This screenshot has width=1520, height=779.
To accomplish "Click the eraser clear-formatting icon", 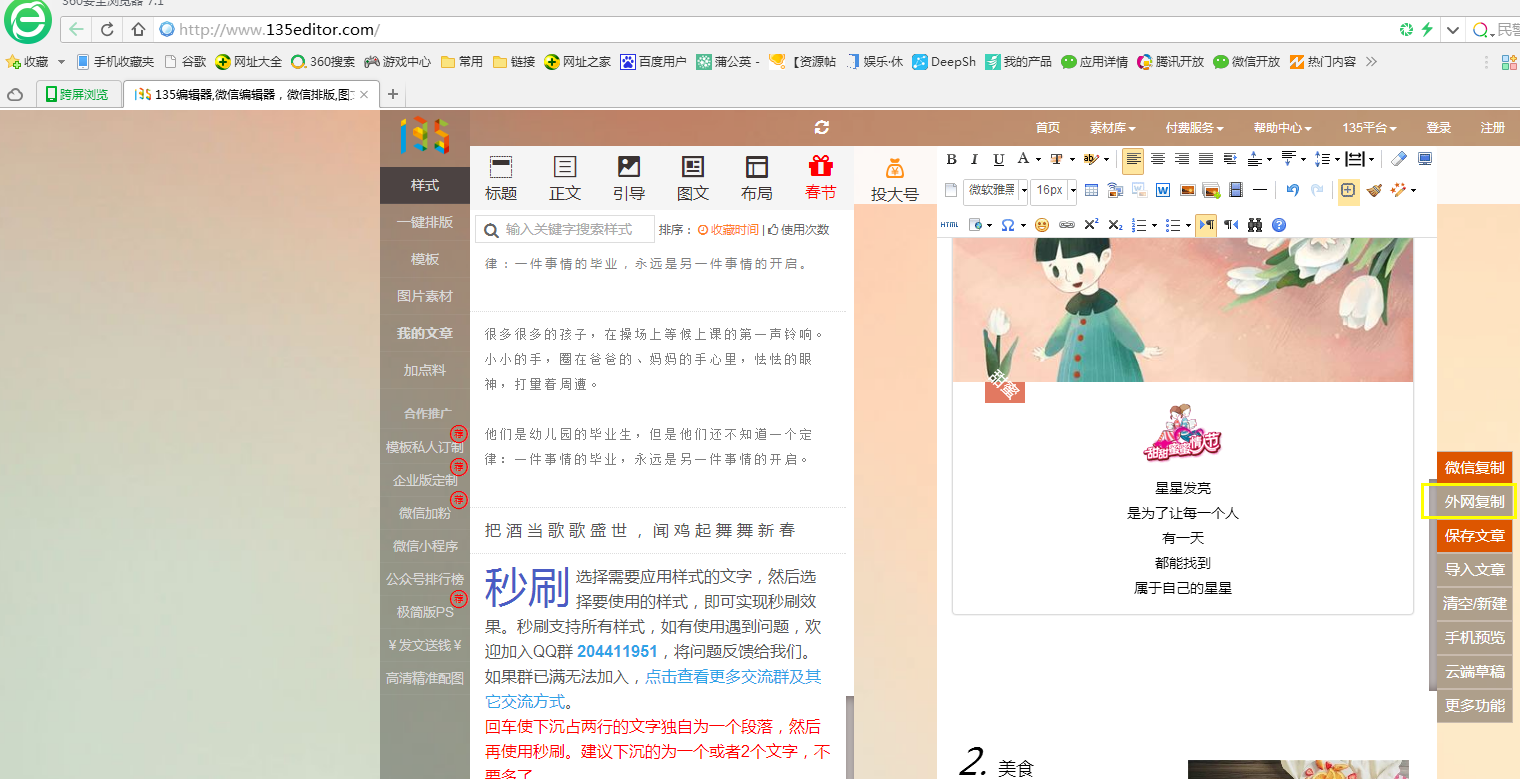I will tap(1399, 159).
